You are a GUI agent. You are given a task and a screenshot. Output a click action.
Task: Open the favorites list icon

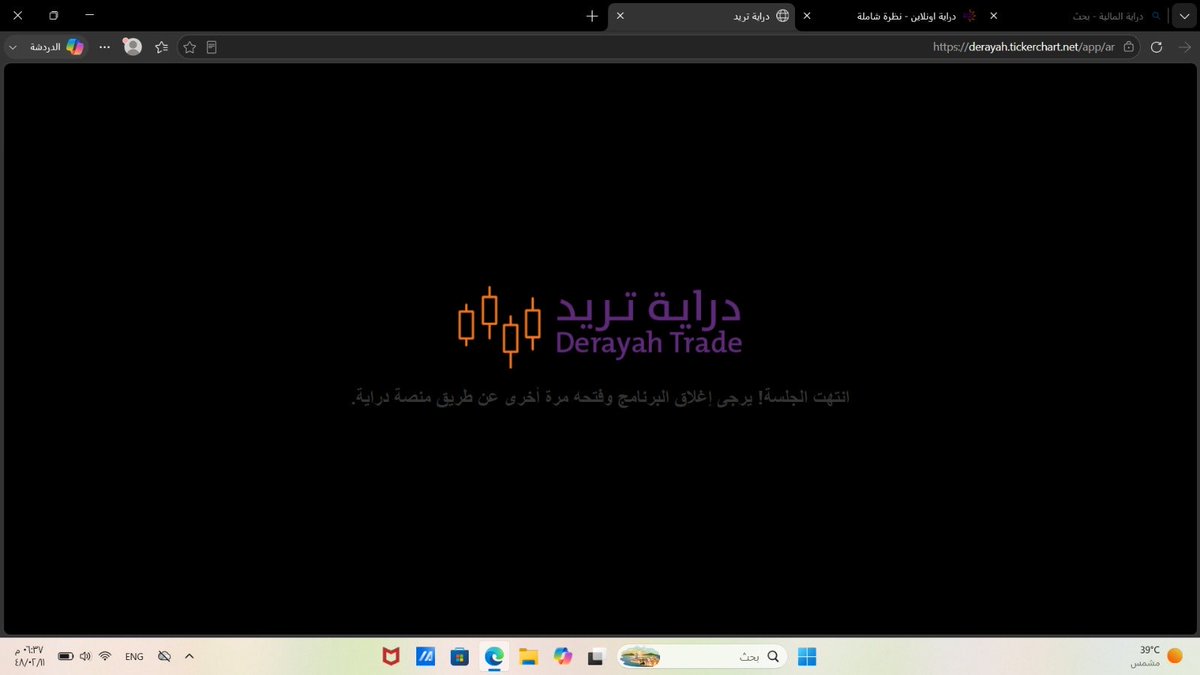pos(161,47)
